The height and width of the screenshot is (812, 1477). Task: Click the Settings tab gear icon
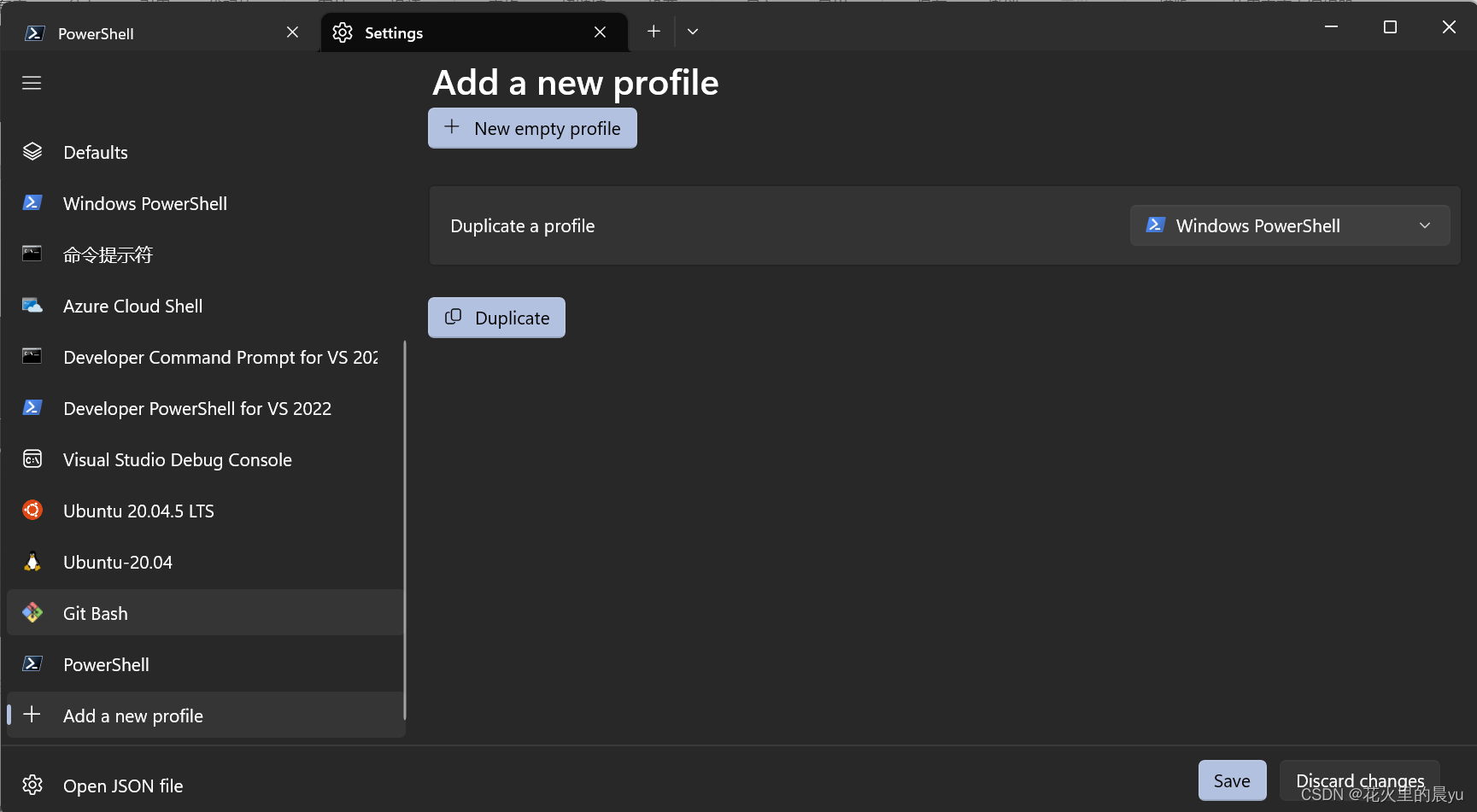click(343, 32)
